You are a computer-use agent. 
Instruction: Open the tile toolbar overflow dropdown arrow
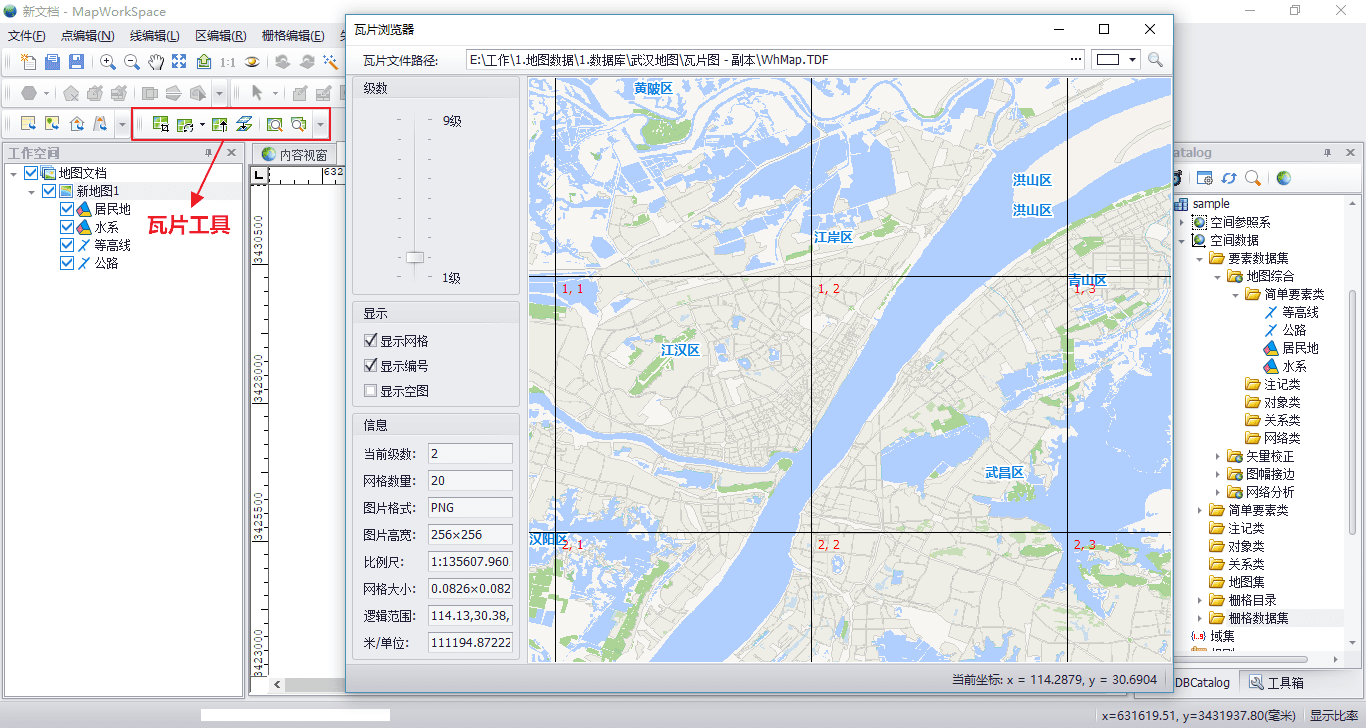320,124
